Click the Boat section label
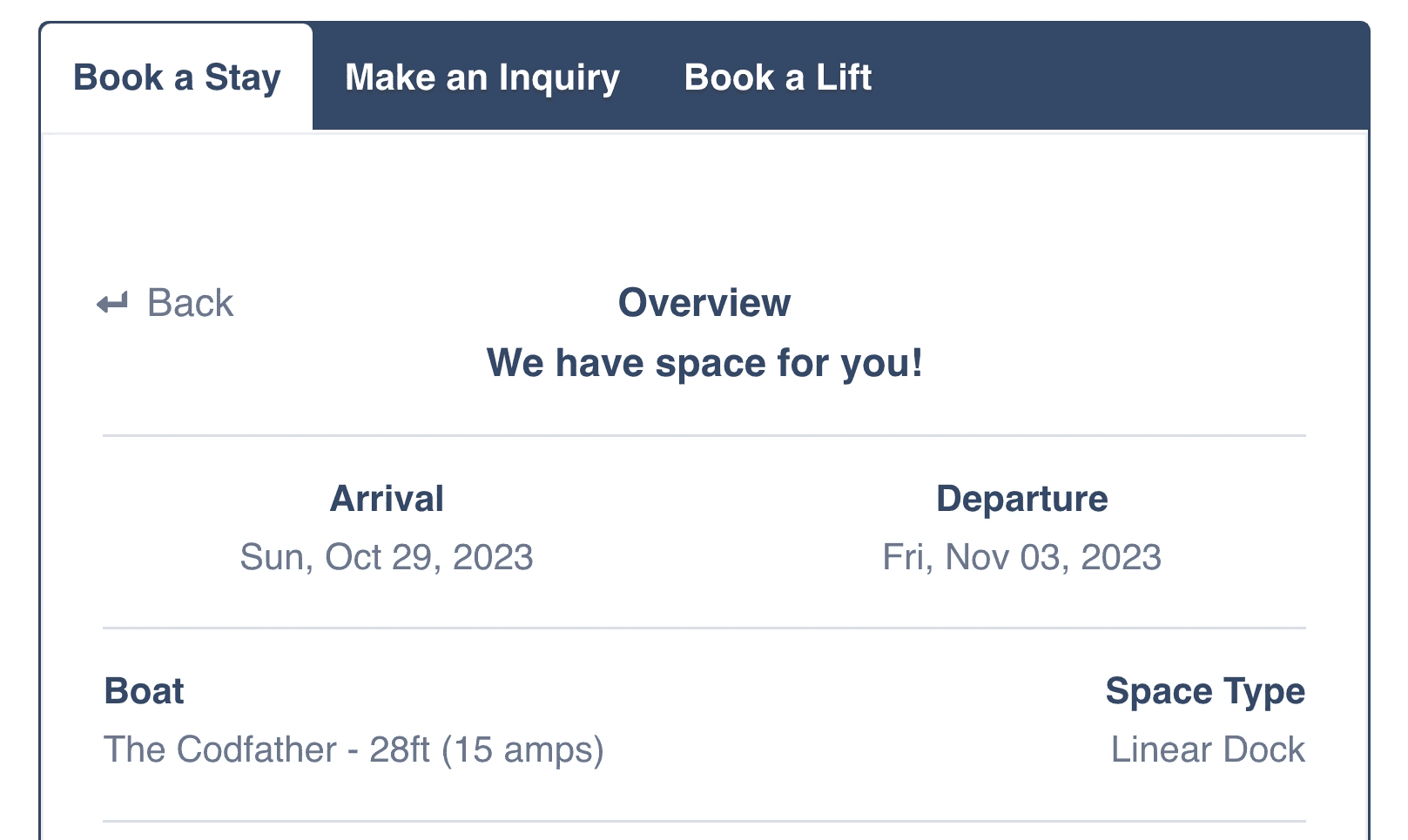1408x840 pixels. point(144,691)
